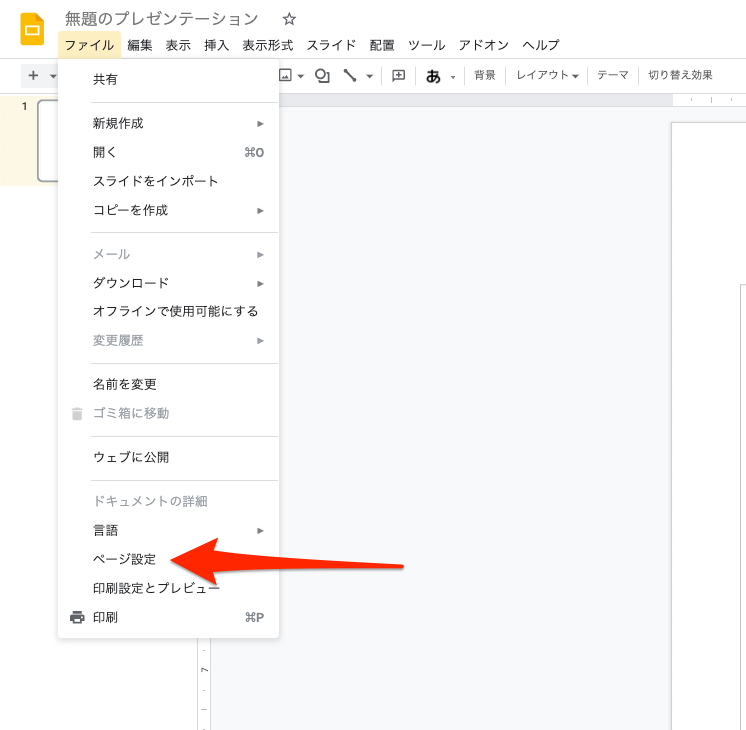Choose スライドをインポート menu item
Screen dimensions: 746x730
pyautogui.click(x=168, y=181)
